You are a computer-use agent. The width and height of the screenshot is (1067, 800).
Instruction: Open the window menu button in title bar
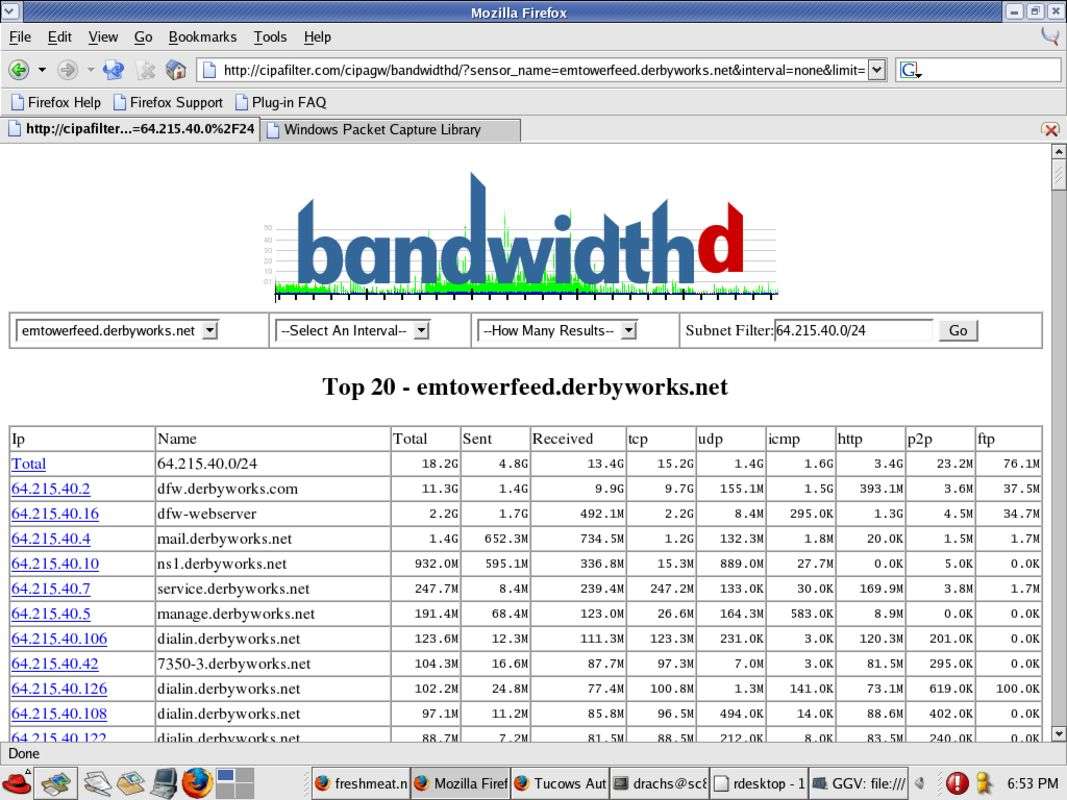tap(10, 12)
